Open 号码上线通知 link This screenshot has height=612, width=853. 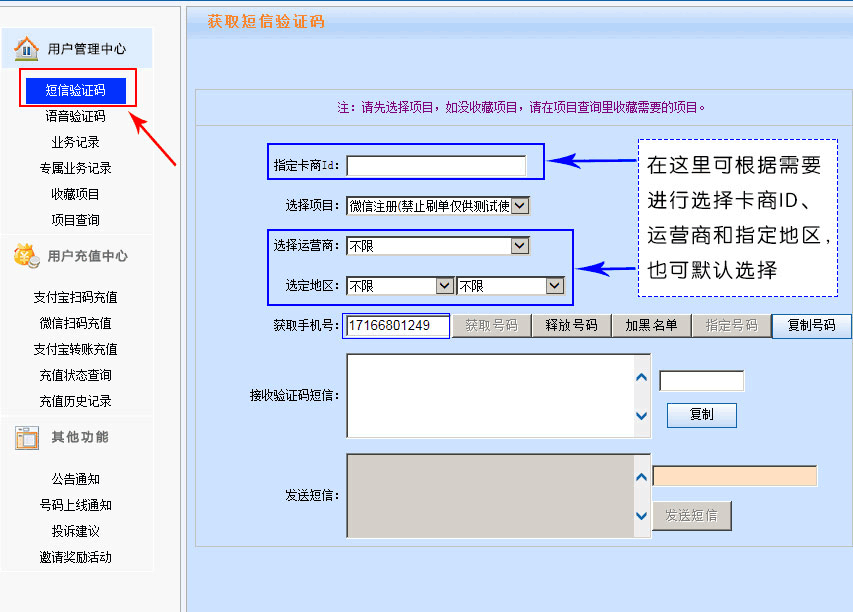pyautogui.click(x=76, y=505)
